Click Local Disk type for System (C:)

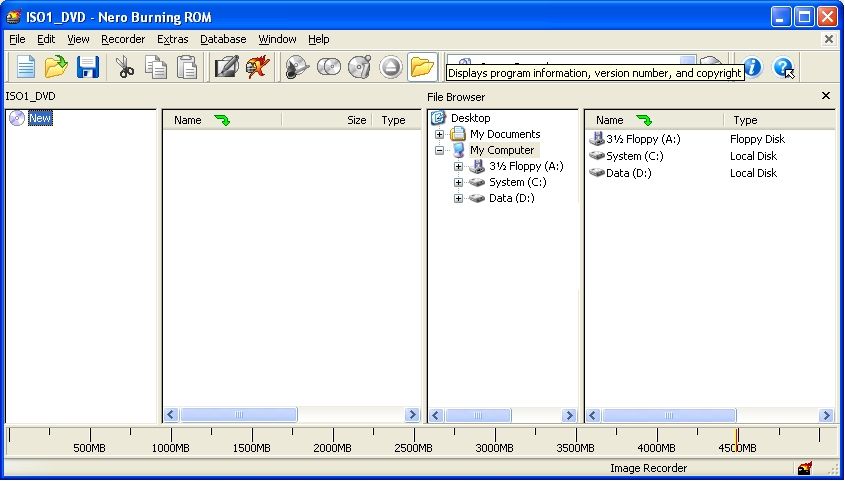point(753,156)
